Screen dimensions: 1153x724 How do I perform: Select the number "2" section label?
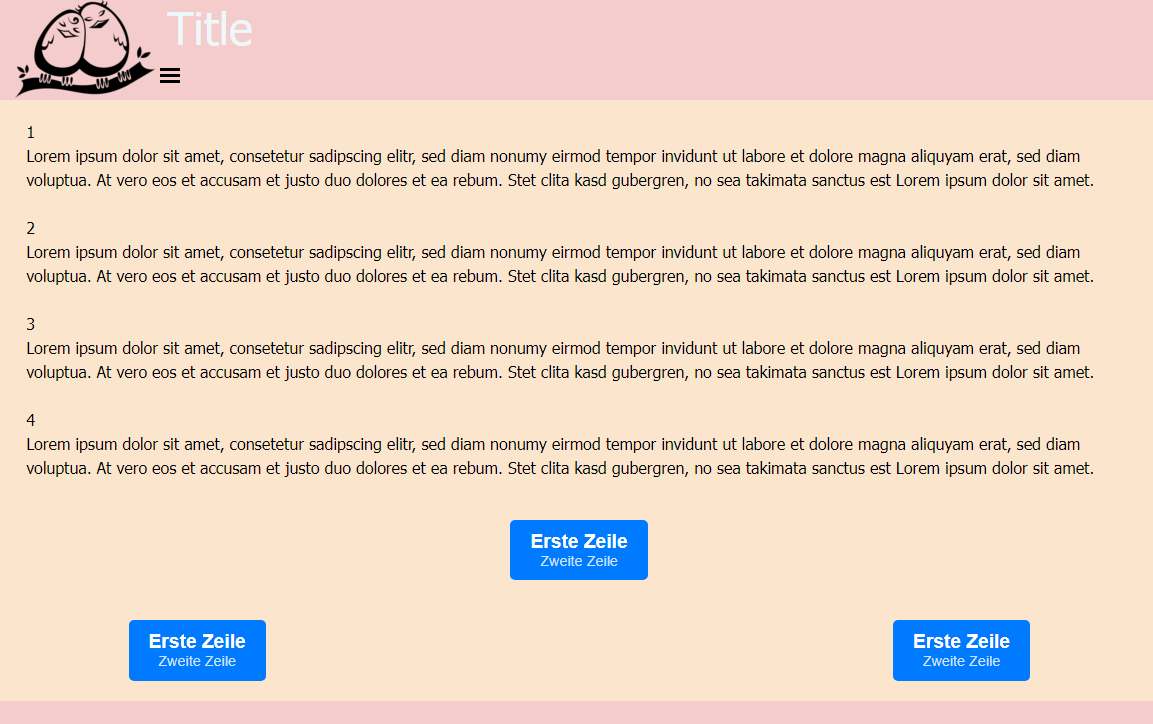pos(31,228)
